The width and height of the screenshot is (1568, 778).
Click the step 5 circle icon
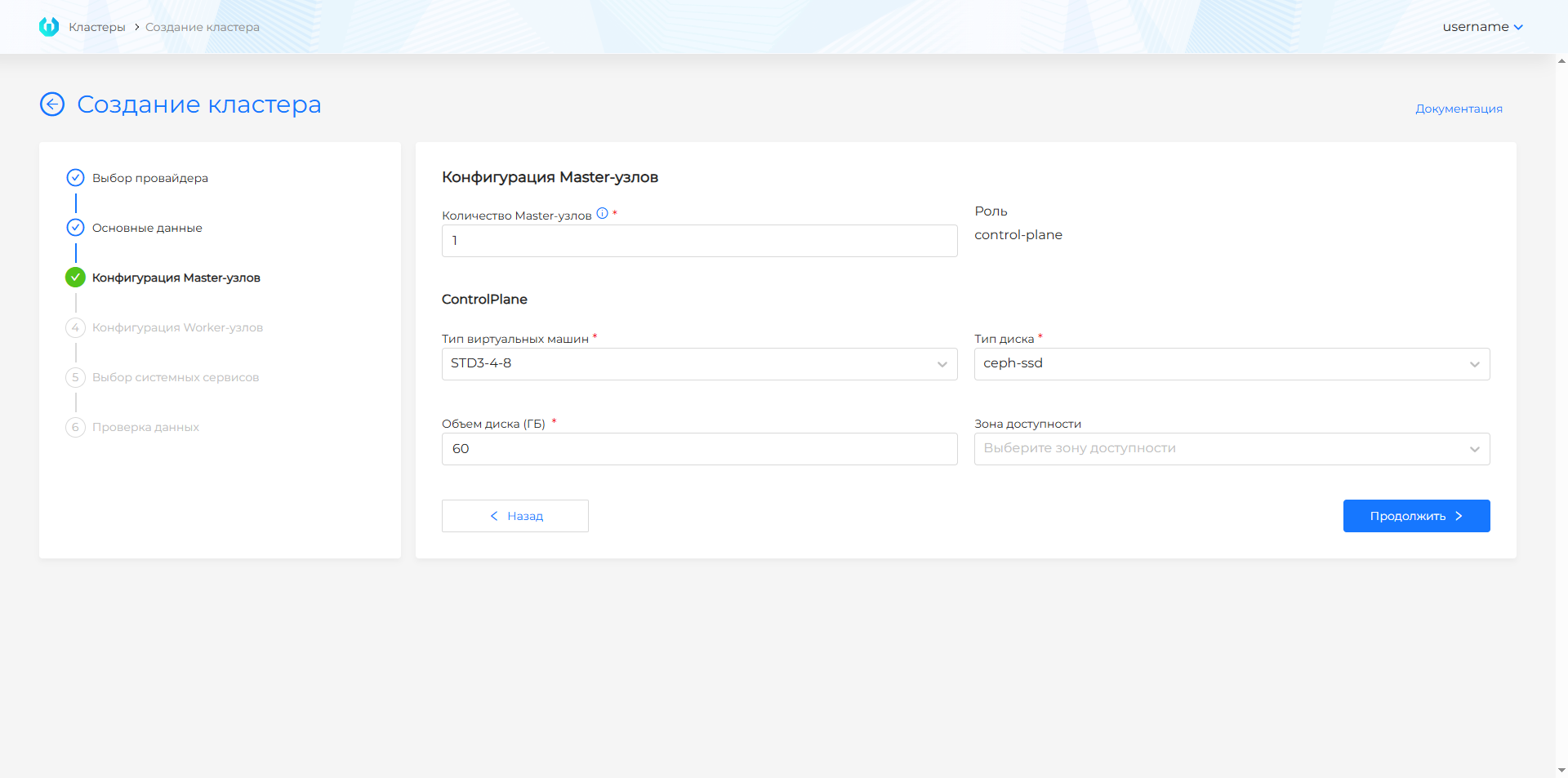pos(75,377)
